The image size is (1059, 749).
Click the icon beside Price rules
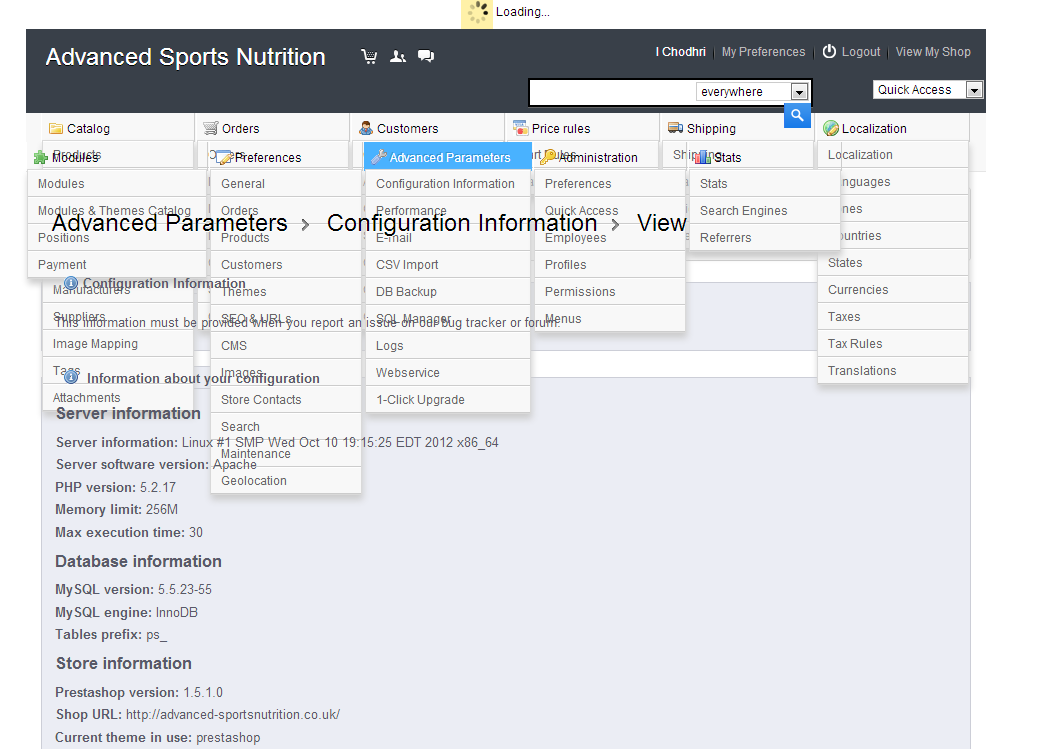(520, 128)
